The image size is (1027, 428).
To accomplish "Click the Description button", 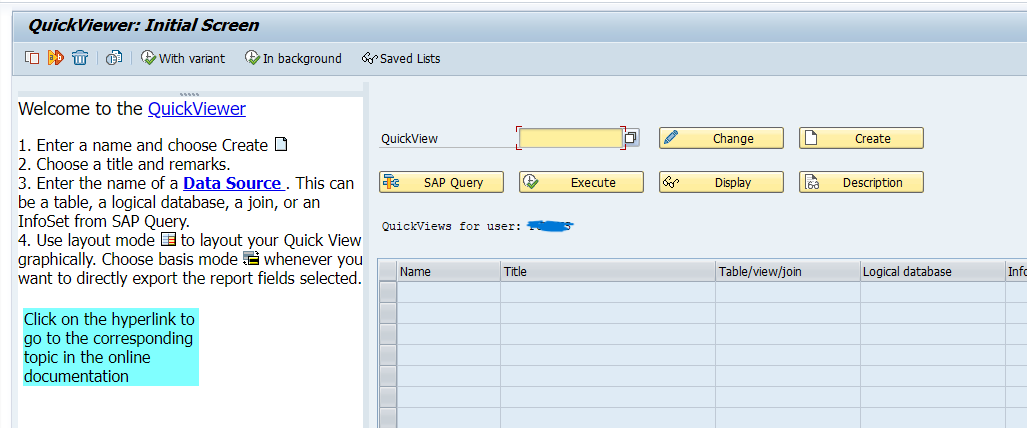I will (x=861, y=182).
